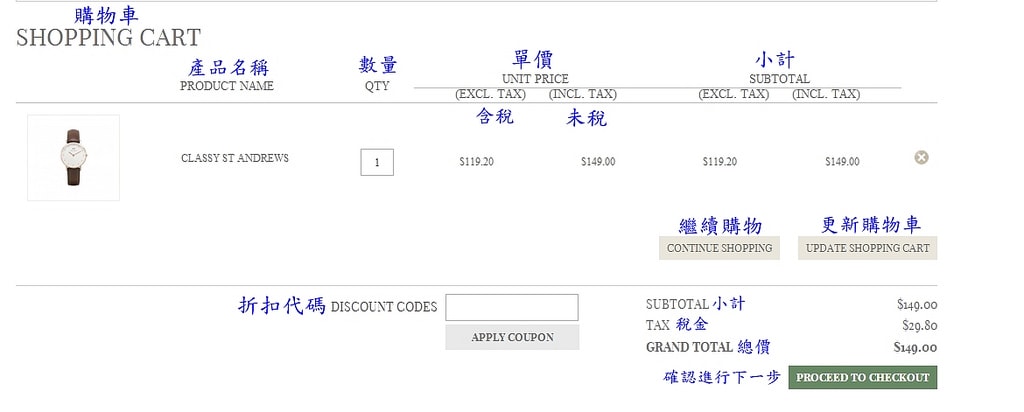Select the row subtotal $149.00 including tax
Viewport: 1024px width, 412px height.
tap(842, 161)
